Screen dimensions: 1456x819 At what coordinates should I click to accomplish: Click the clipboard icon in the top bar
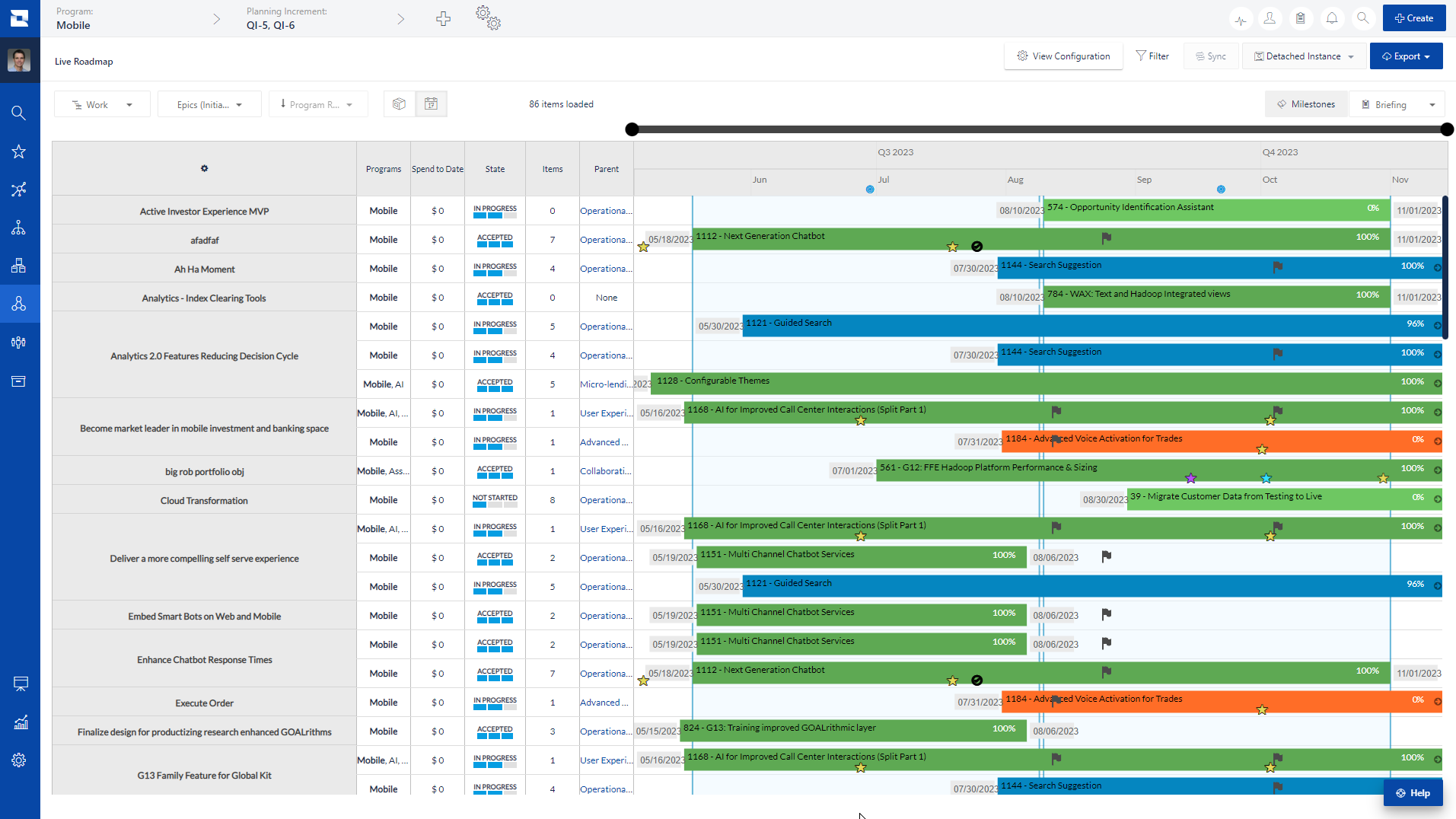pyautogui.click(x=1301, y=18)
